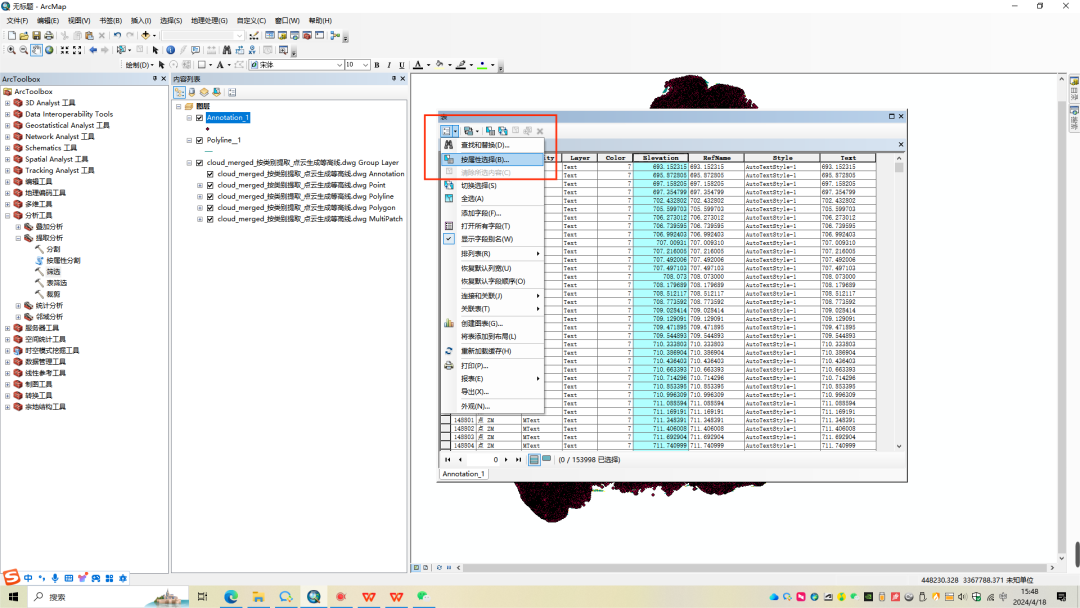
Task: Go back to previous extent arrow
Action: pos(93,50)
